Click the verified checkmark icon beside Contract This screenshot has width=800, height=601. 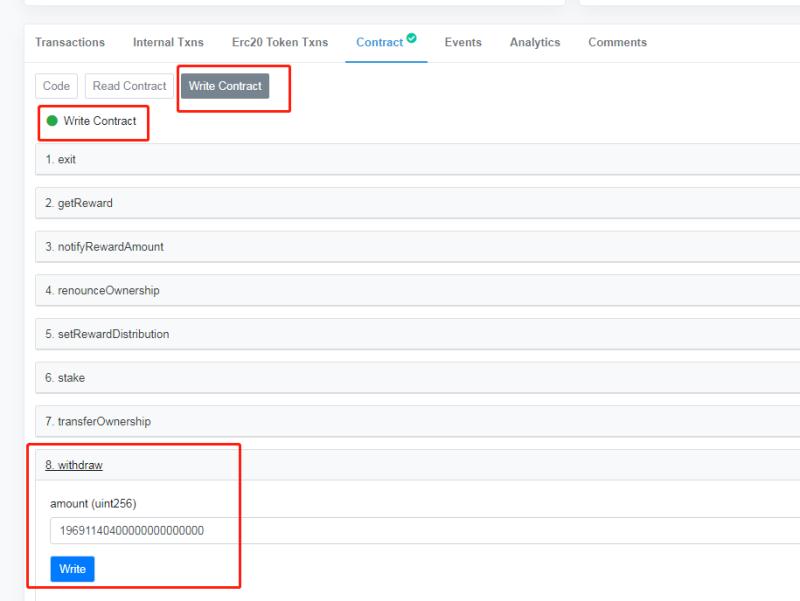pyautogui.click(x=412, y=38)
